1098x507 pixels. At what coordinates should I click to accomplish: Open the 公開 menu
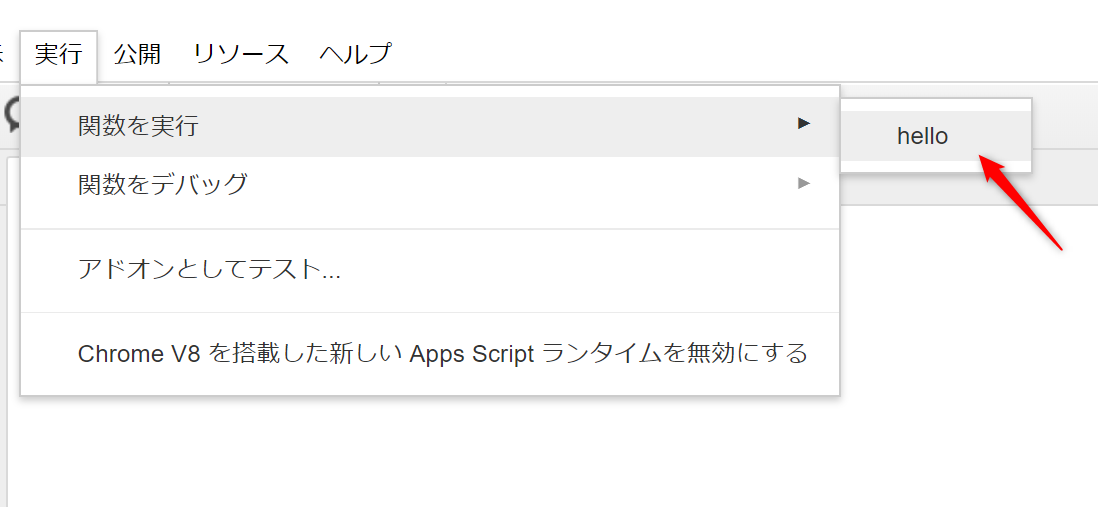pyautogui.click(x=137, y=54)
